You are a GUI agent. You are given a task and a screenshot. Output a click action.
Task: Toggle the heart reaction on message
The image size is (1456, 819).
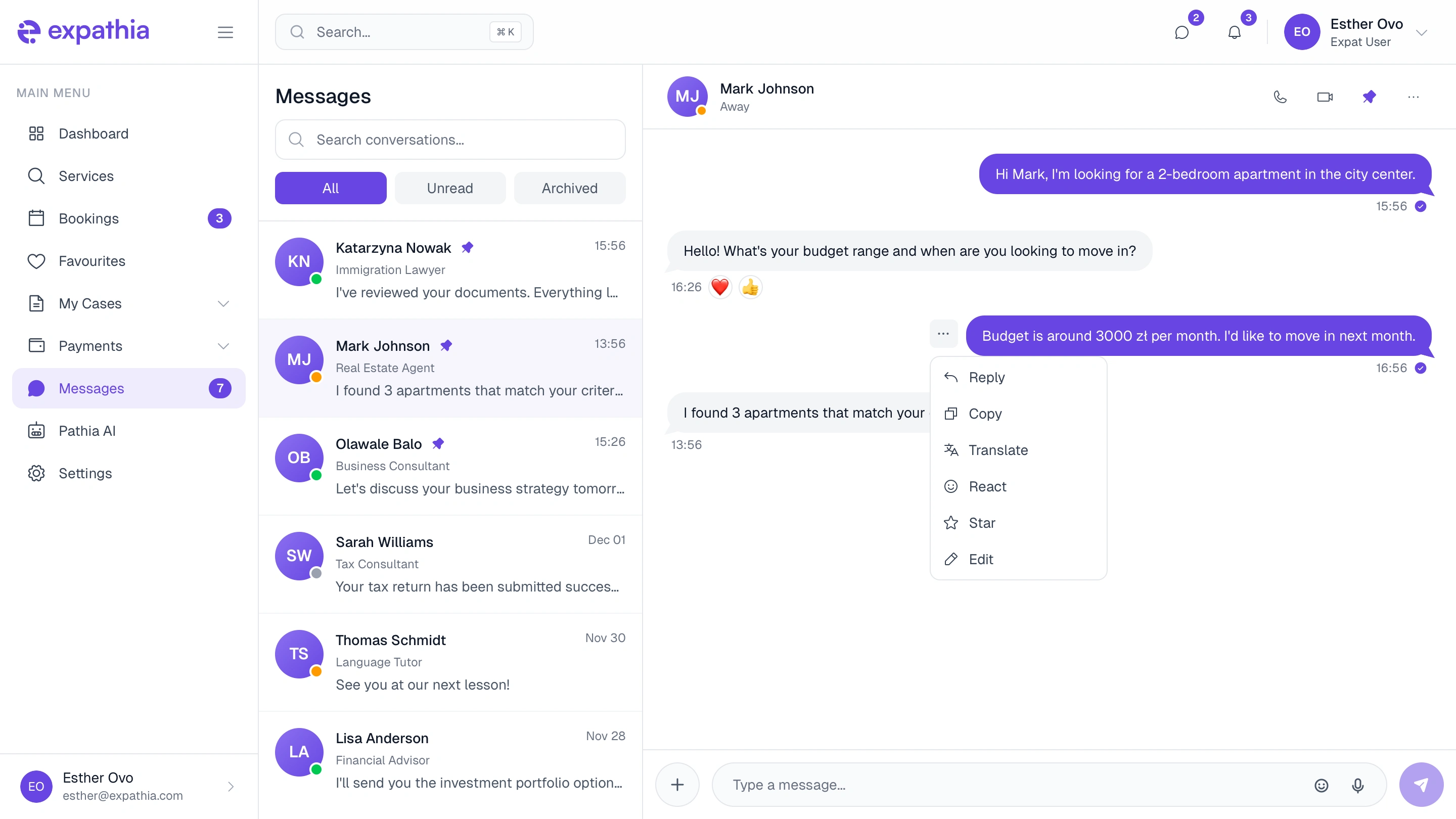(x=719, y=287)
